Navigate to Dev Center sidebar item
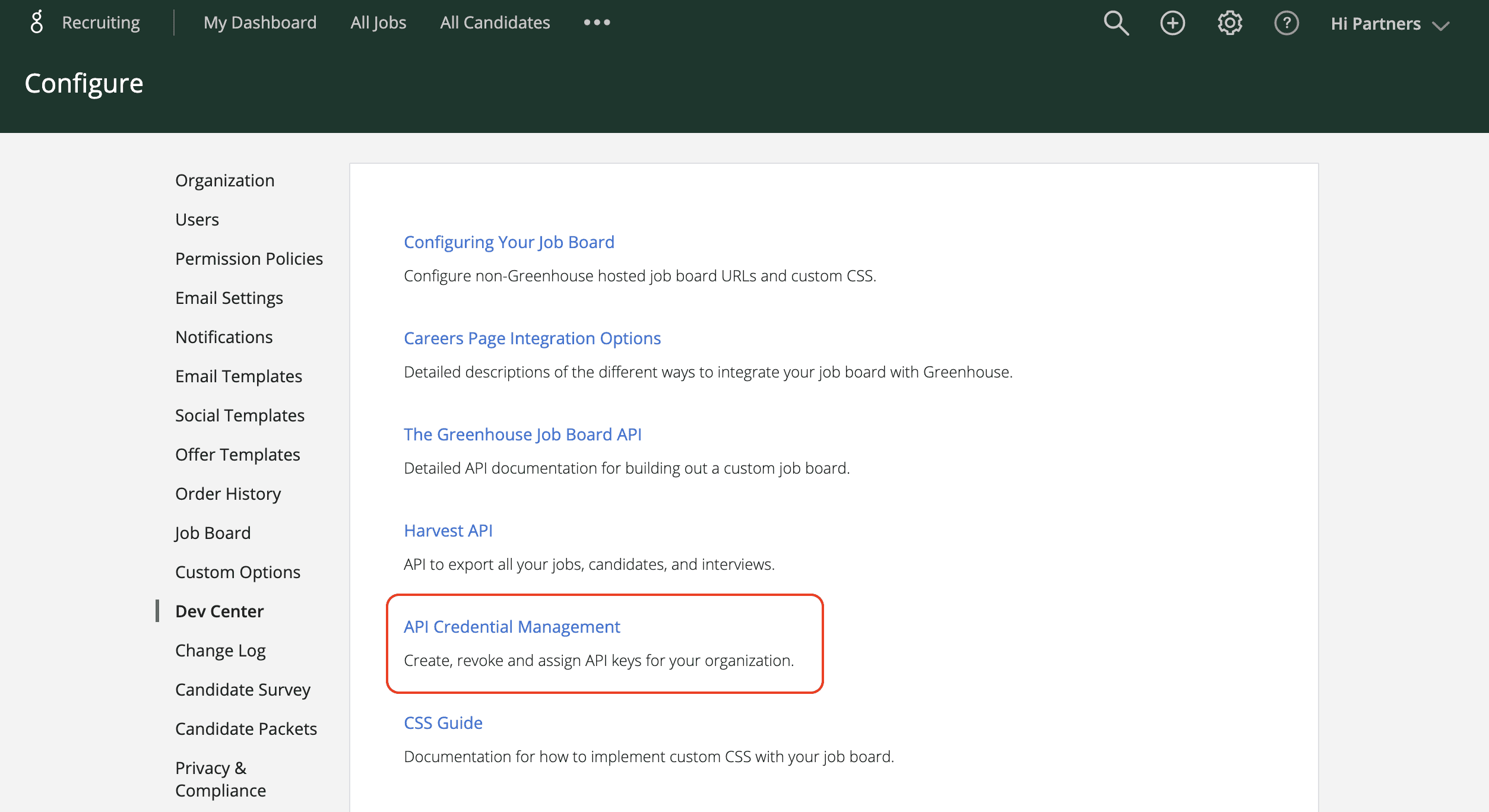The image size is (1489, 812). [x=219, y=611]
